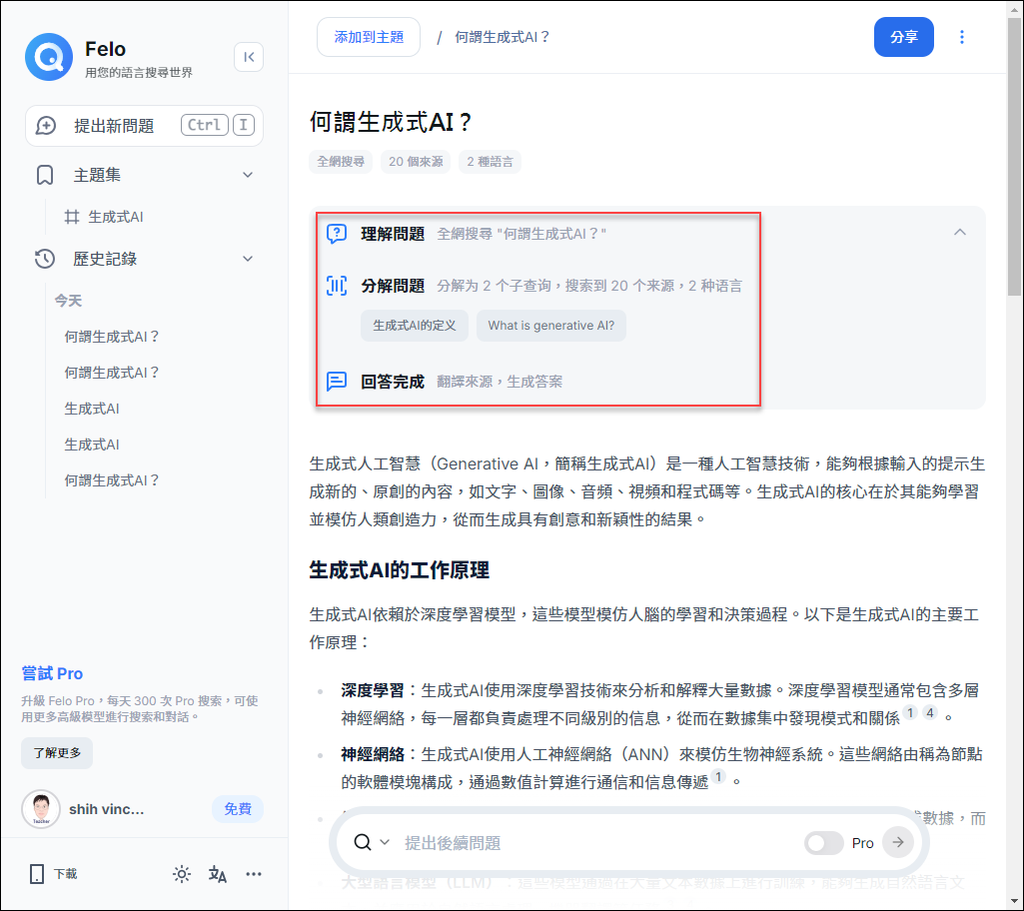Image resolution: width=1024 pixels, height=911 pixels.
Task: Click the 理解問題 question icon
Action: [337, 233]
